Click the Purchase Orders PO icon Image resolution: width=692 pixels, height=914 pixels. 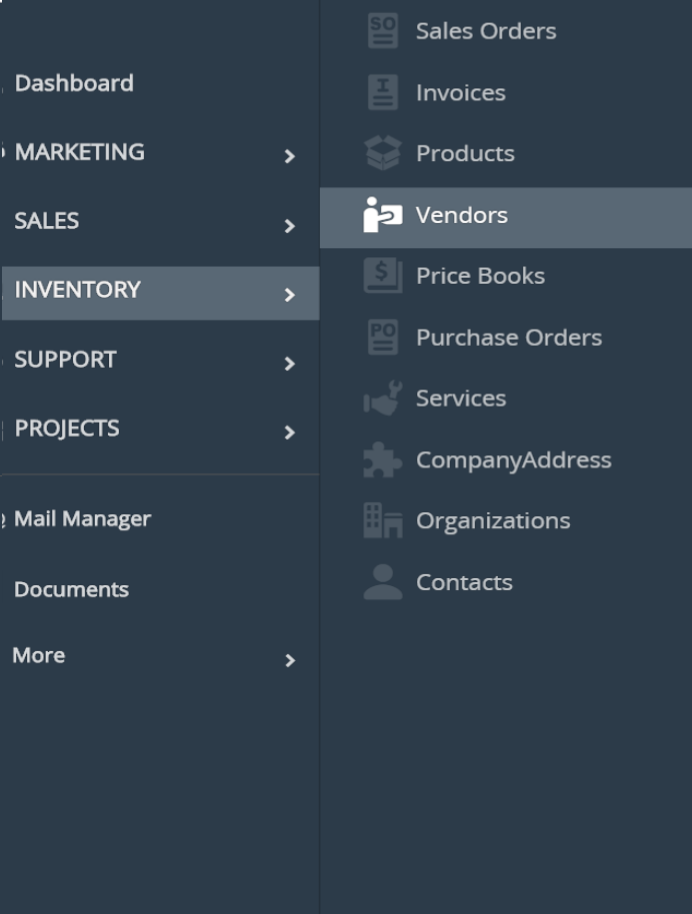(382, 338)
